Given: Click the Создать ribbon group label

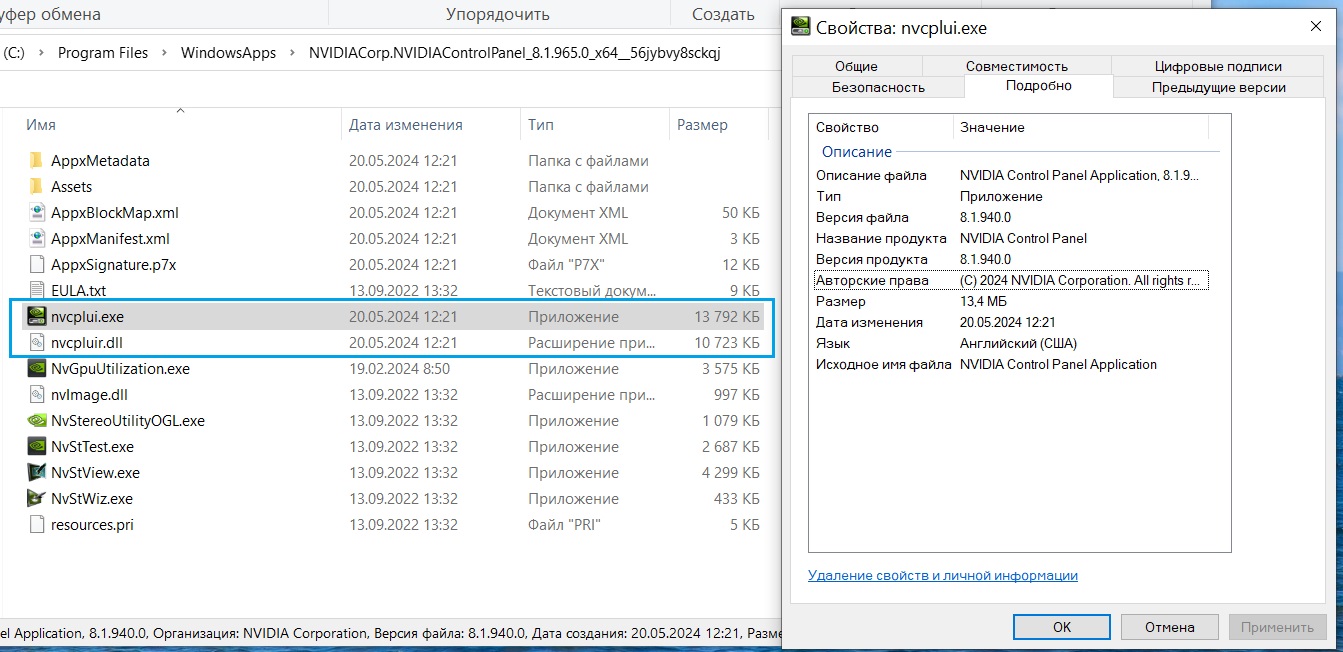Looking at the screenshot, I should tap(723, 14).
